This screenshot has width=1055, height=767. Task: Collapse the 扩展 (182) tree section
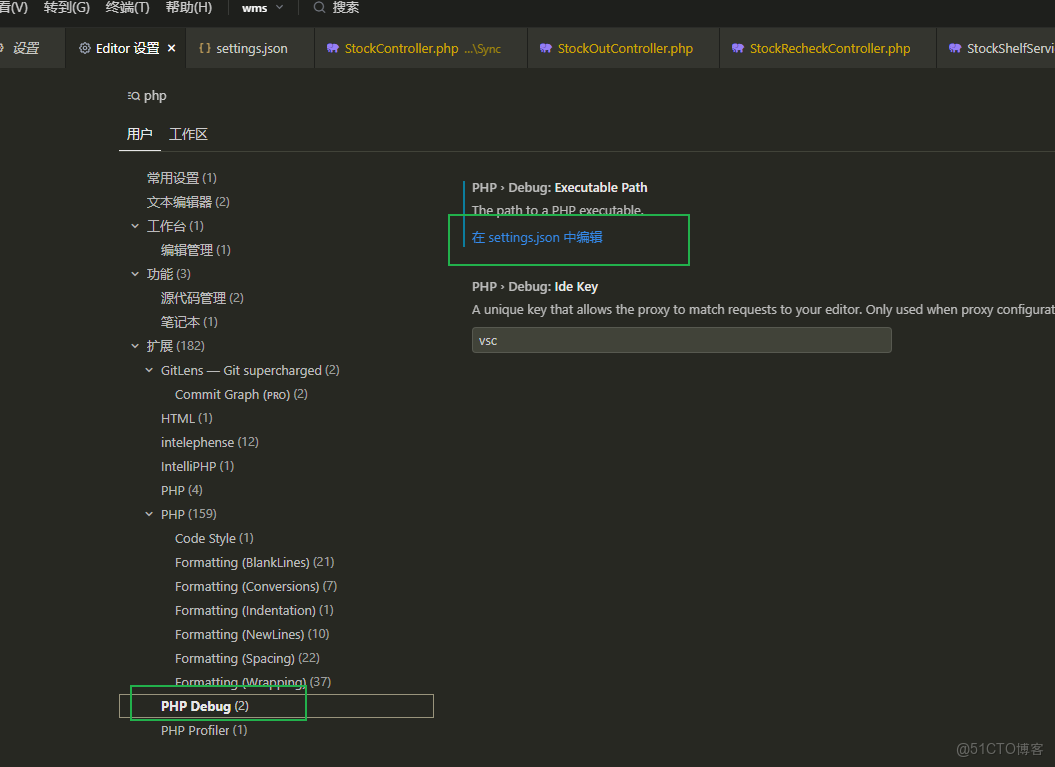(135, 345)
